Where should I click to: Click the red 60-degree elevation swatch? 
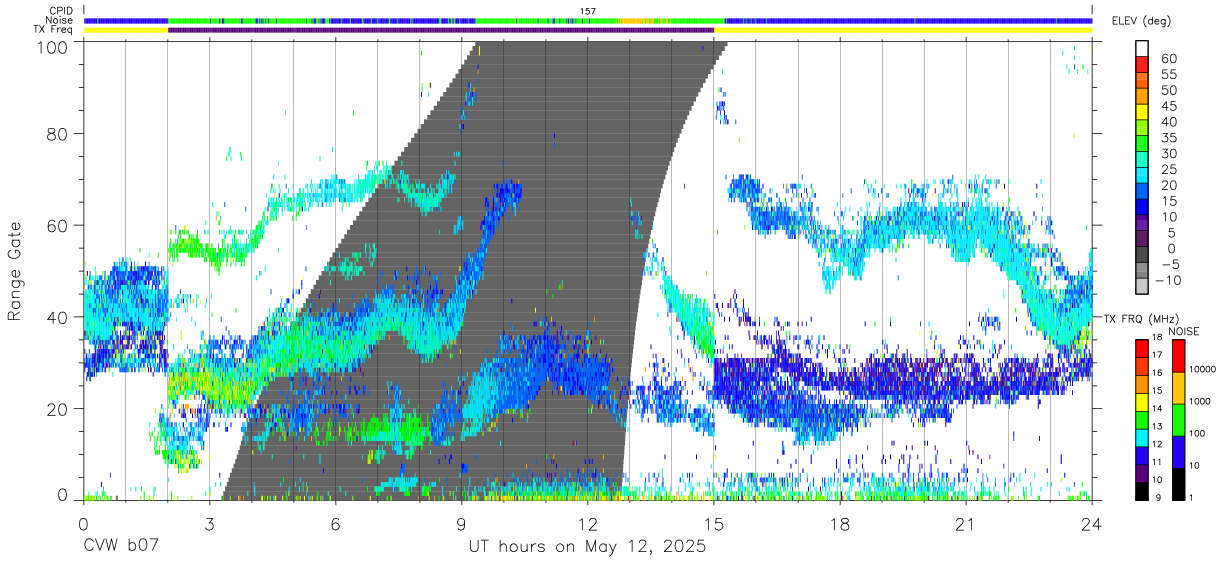point(1144,64)
